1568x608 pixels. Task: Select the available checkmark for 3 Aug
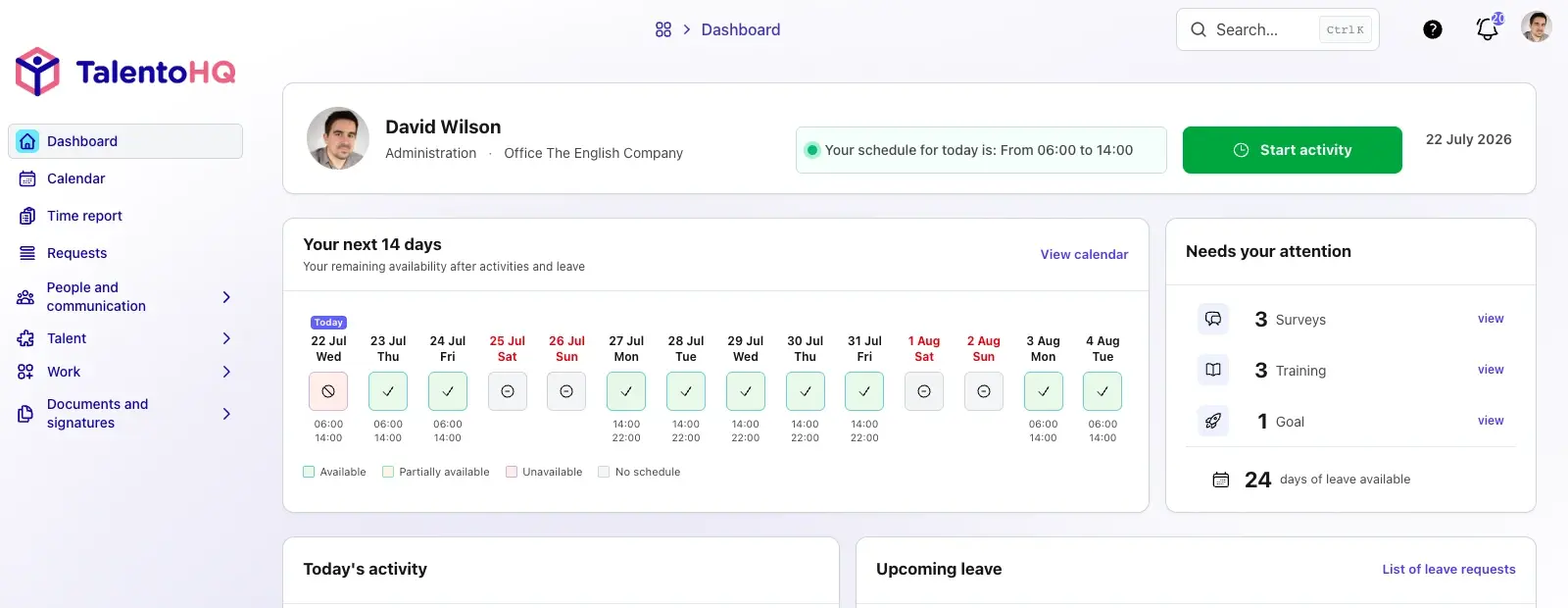(1044, 391)
